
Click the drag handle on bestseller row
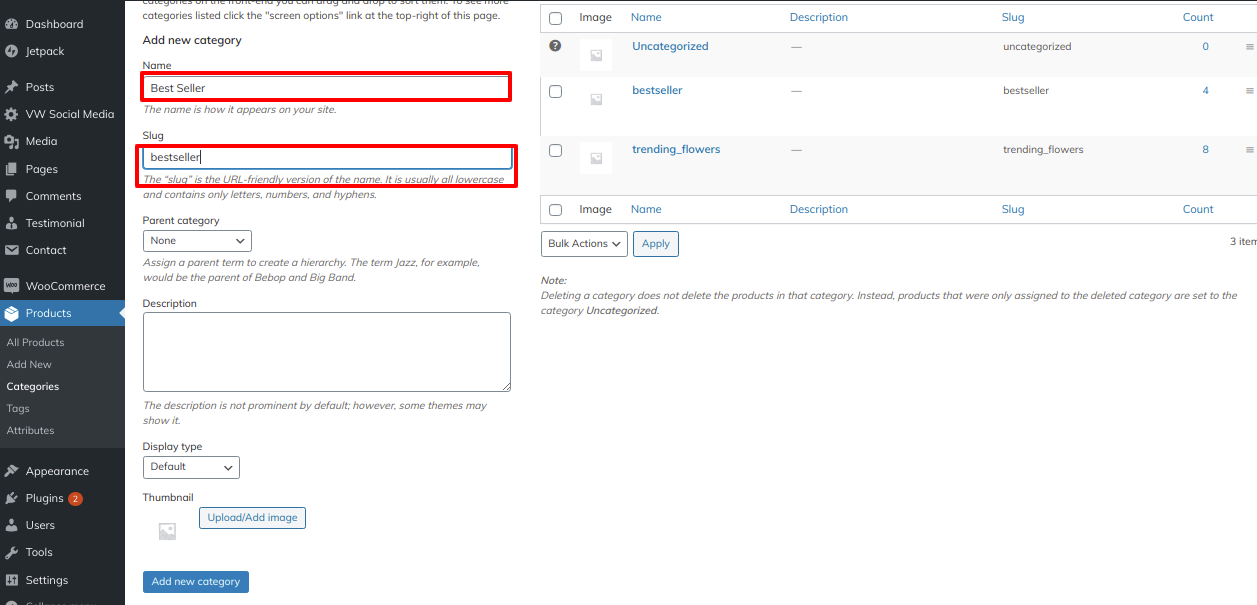(1249, 91)
